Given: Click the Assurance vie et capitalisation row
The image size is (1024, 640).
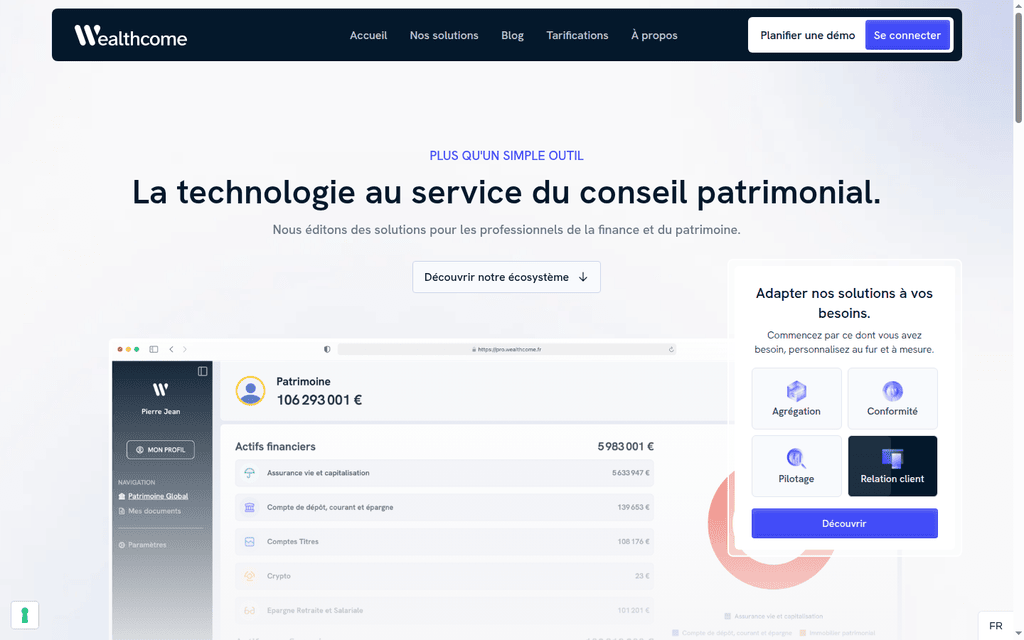Looking at the screenshot, I should click(444, 473).
